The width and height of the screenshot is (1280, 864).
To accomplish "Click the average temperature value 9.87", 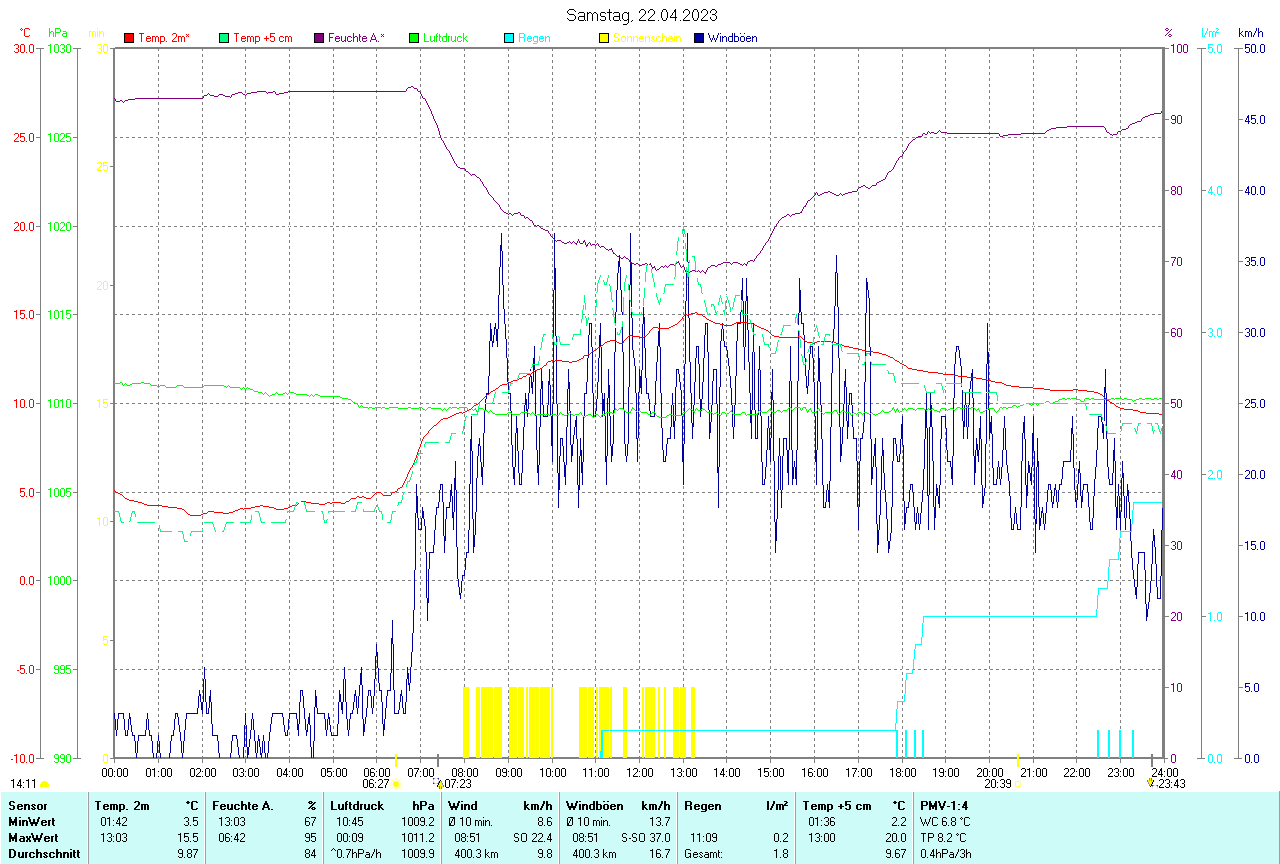I will click(188, 854).
